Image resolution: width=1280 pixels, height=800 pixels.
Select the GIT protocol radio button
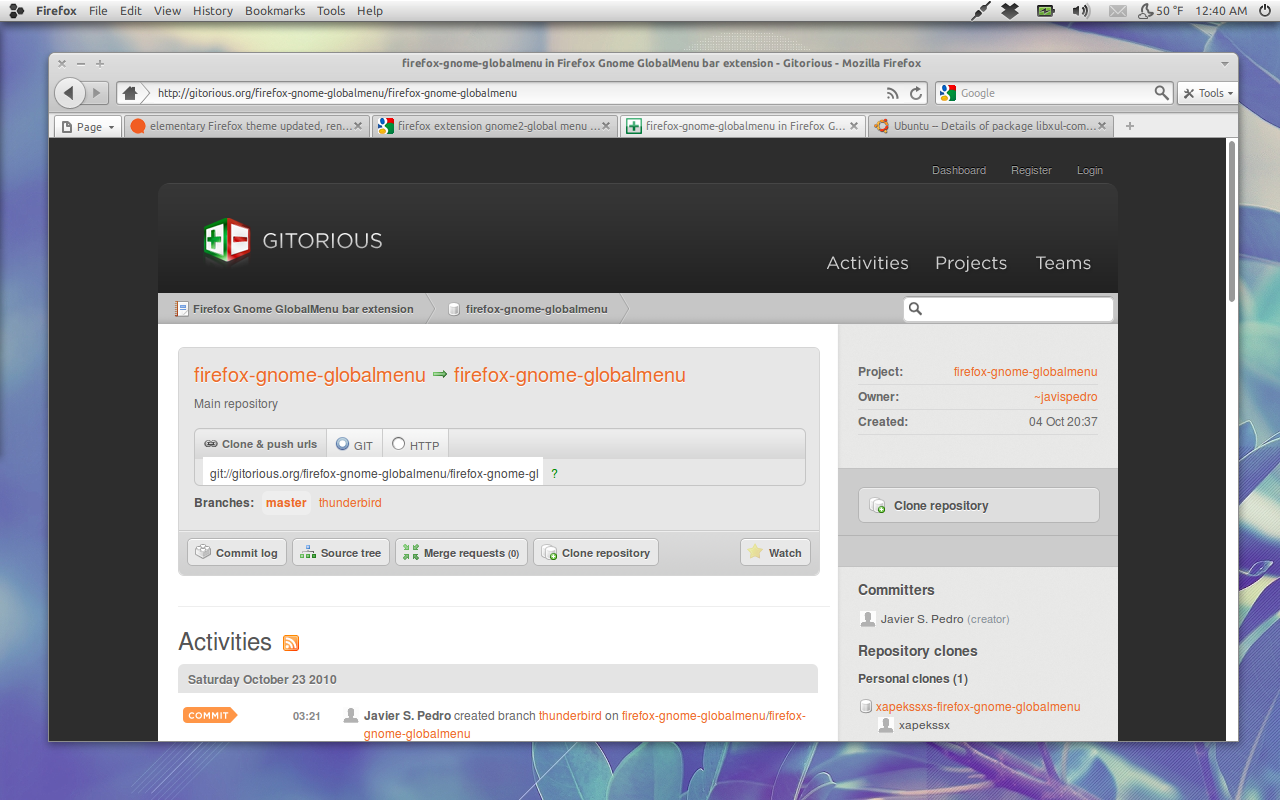pyautogui.click(x=342, y=444)
